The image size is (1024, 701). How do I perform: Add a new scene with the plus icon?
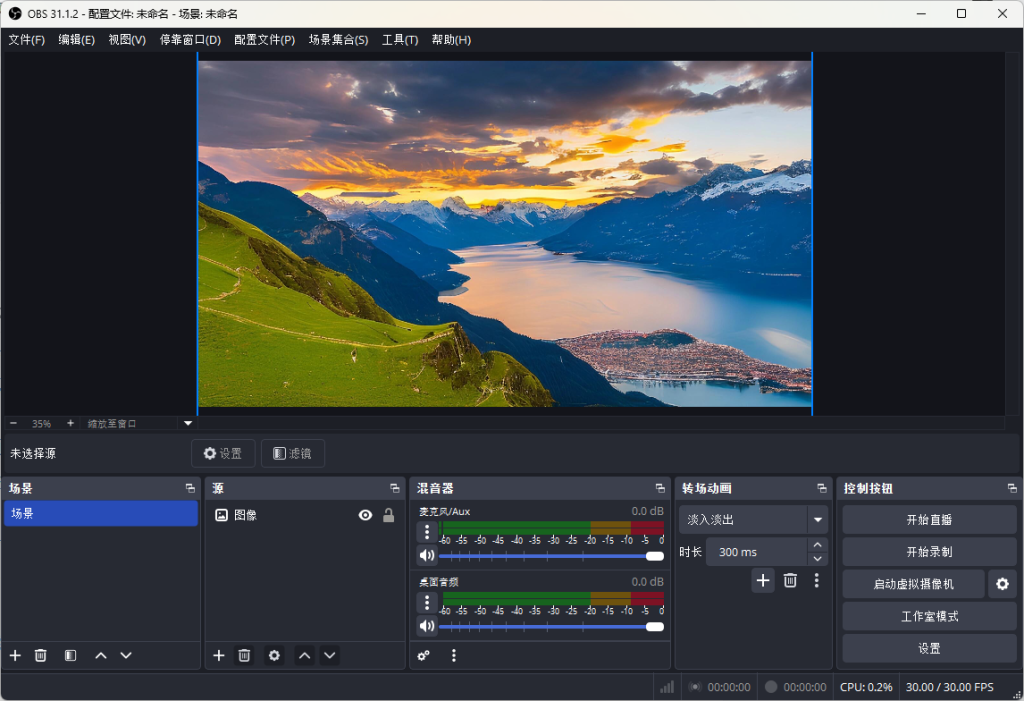click(x=15, y=655)
